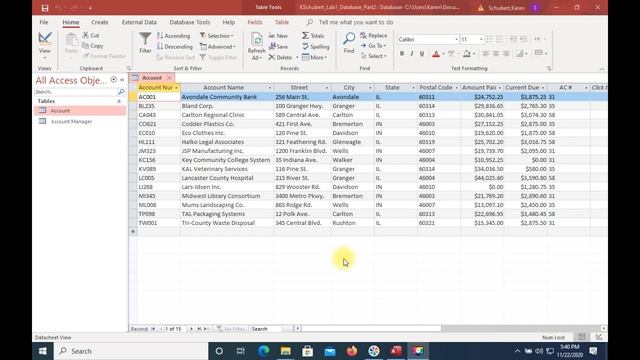Select the Bland Corp. cell

click(x=227, y=106)
